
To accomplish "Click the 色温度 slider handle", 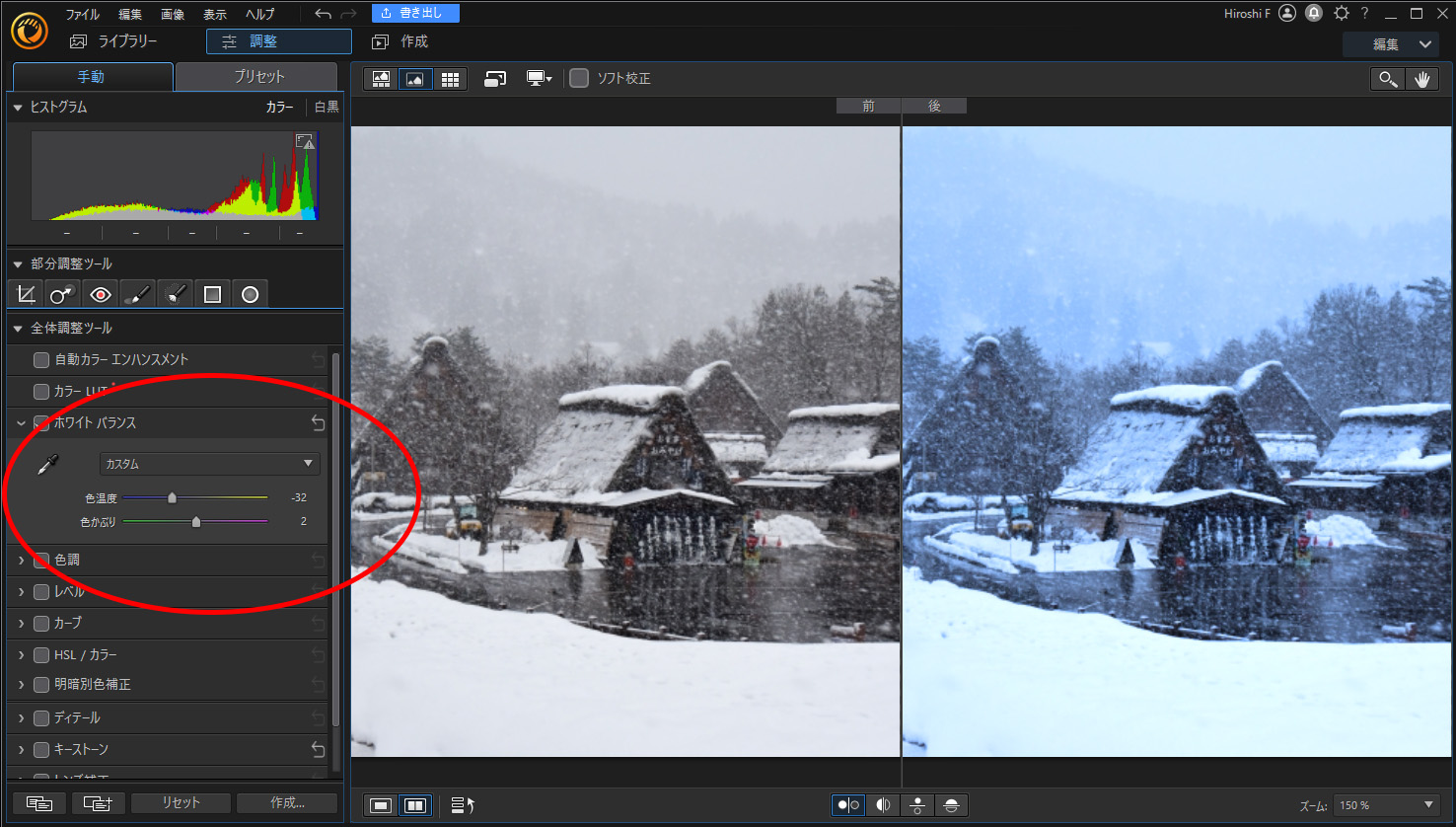I will click(172, 498).
